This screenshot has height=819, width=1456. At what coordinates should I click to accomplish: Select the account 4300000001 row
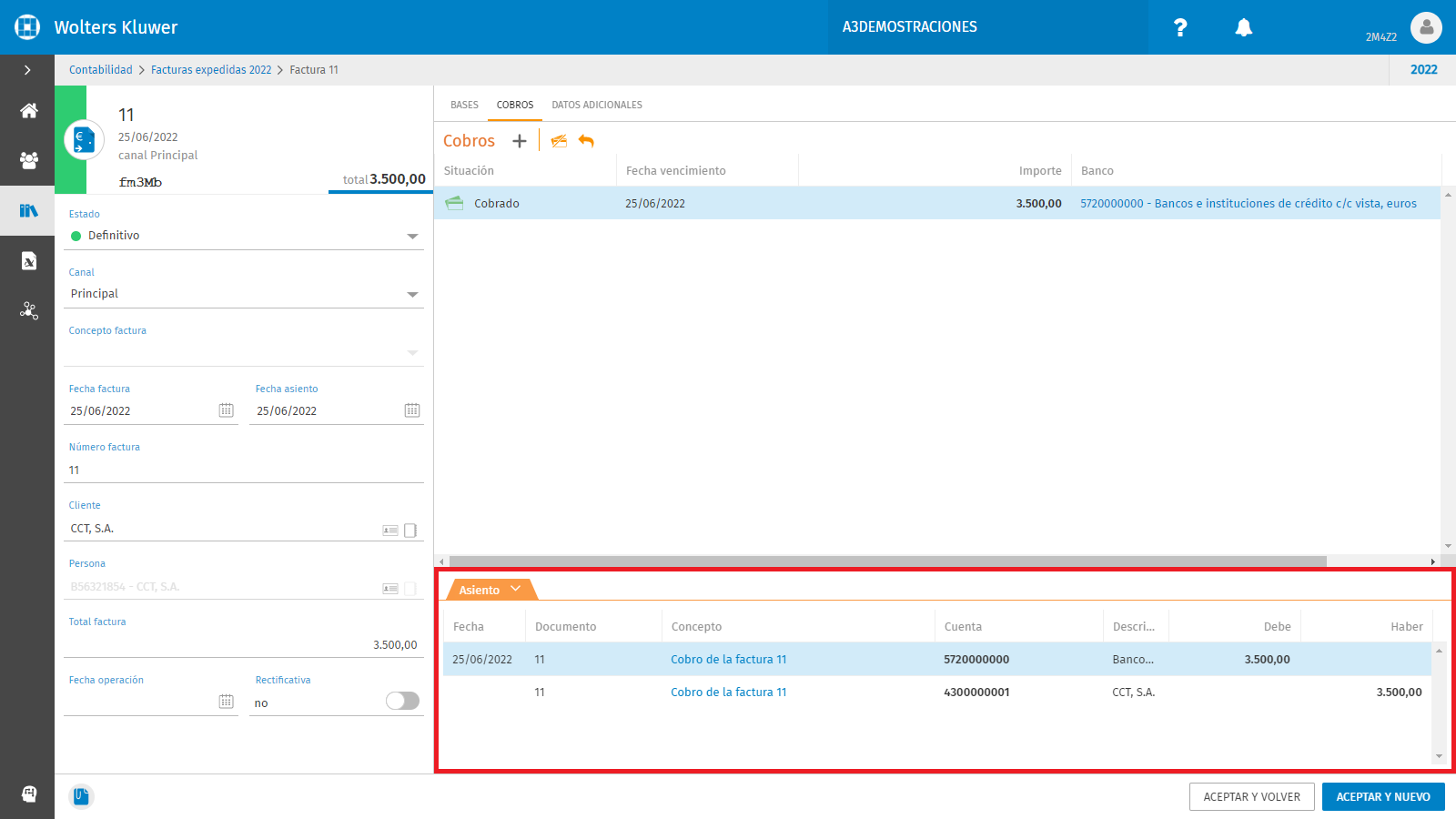[x=937, y=693]
